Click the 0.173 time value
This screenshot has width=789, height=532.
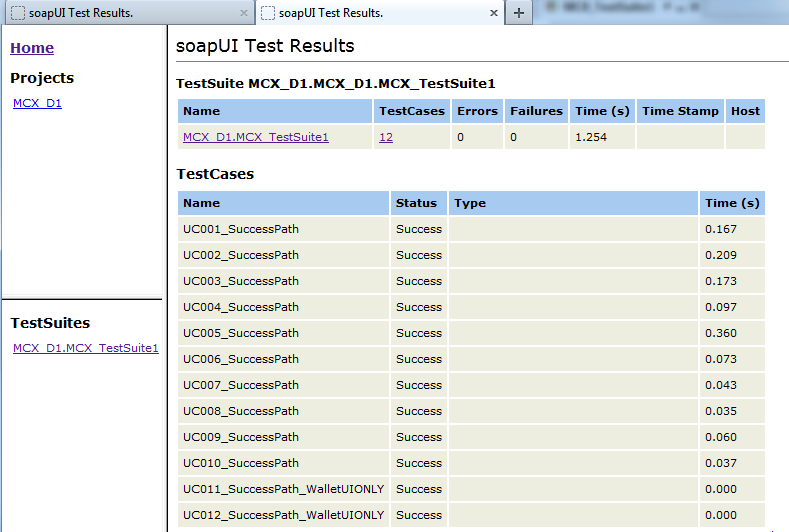tap(721, 281)
